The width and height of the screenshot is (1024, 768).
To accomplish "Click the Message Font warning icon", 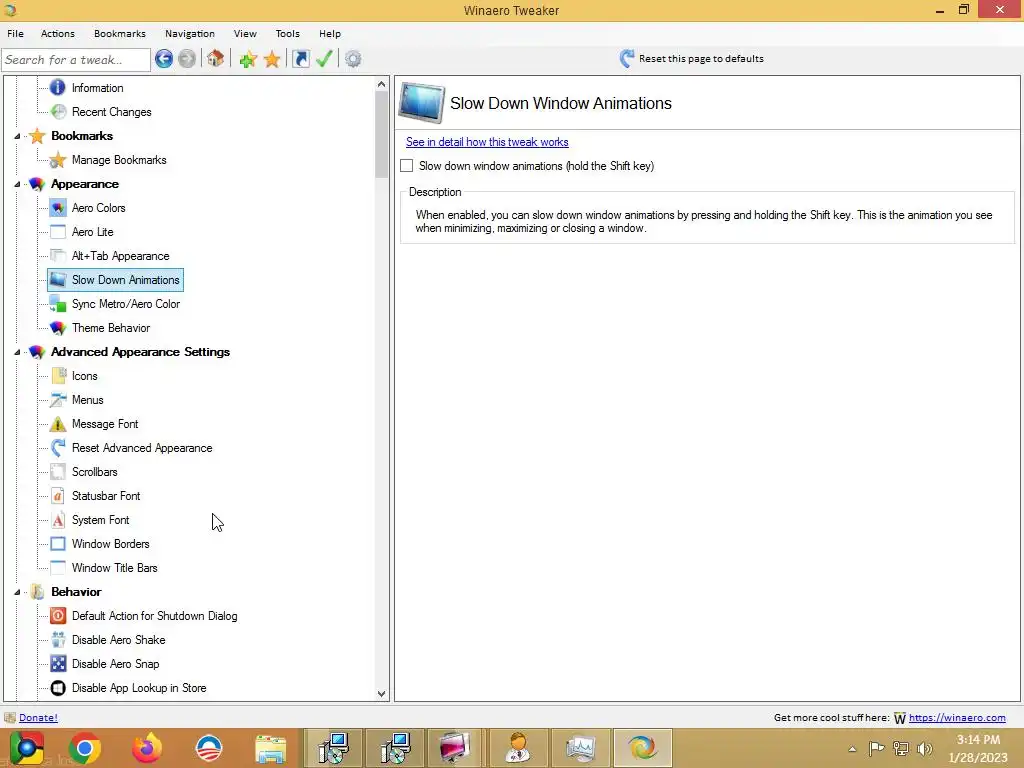I will (58, 424).
